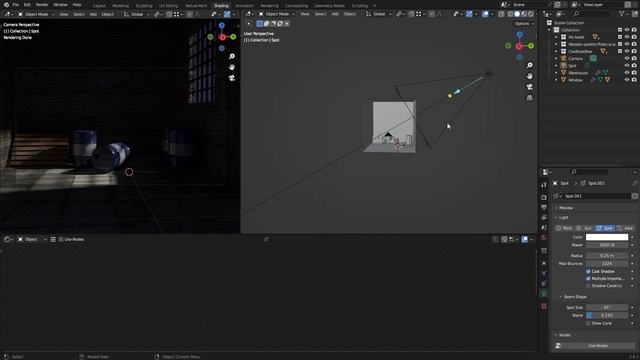Hide Window object via eye icon
The image size is (640, 360).
(627, 80)
